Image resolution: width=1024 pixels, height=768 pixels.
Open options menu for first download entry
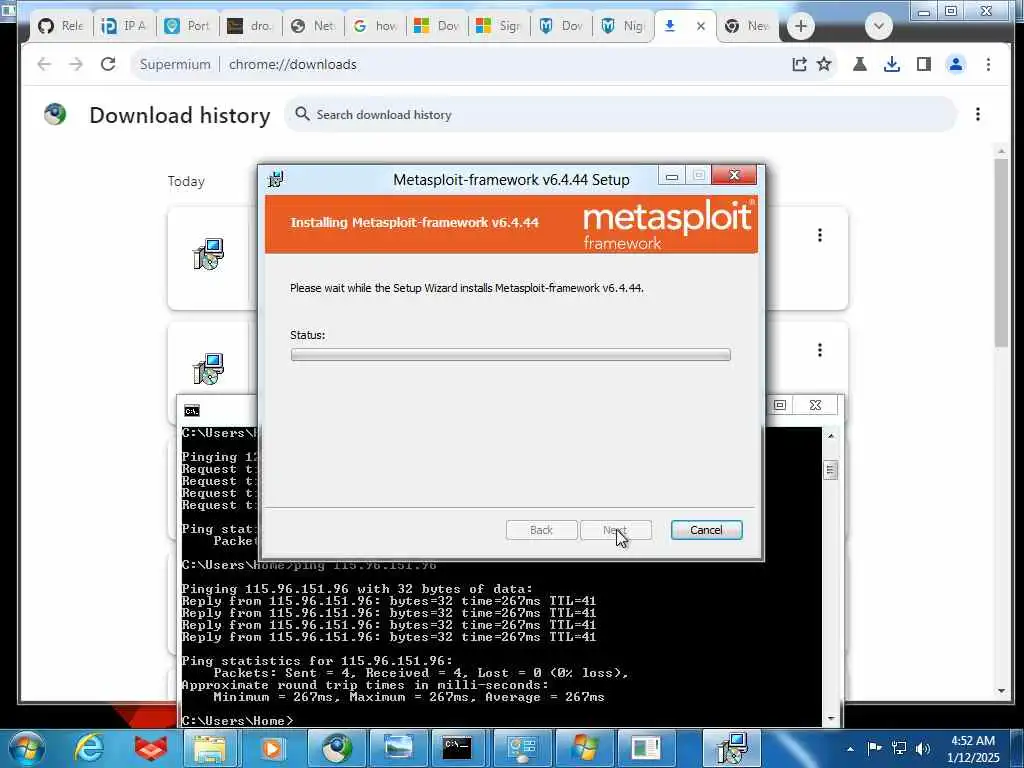tap(820, 235)
